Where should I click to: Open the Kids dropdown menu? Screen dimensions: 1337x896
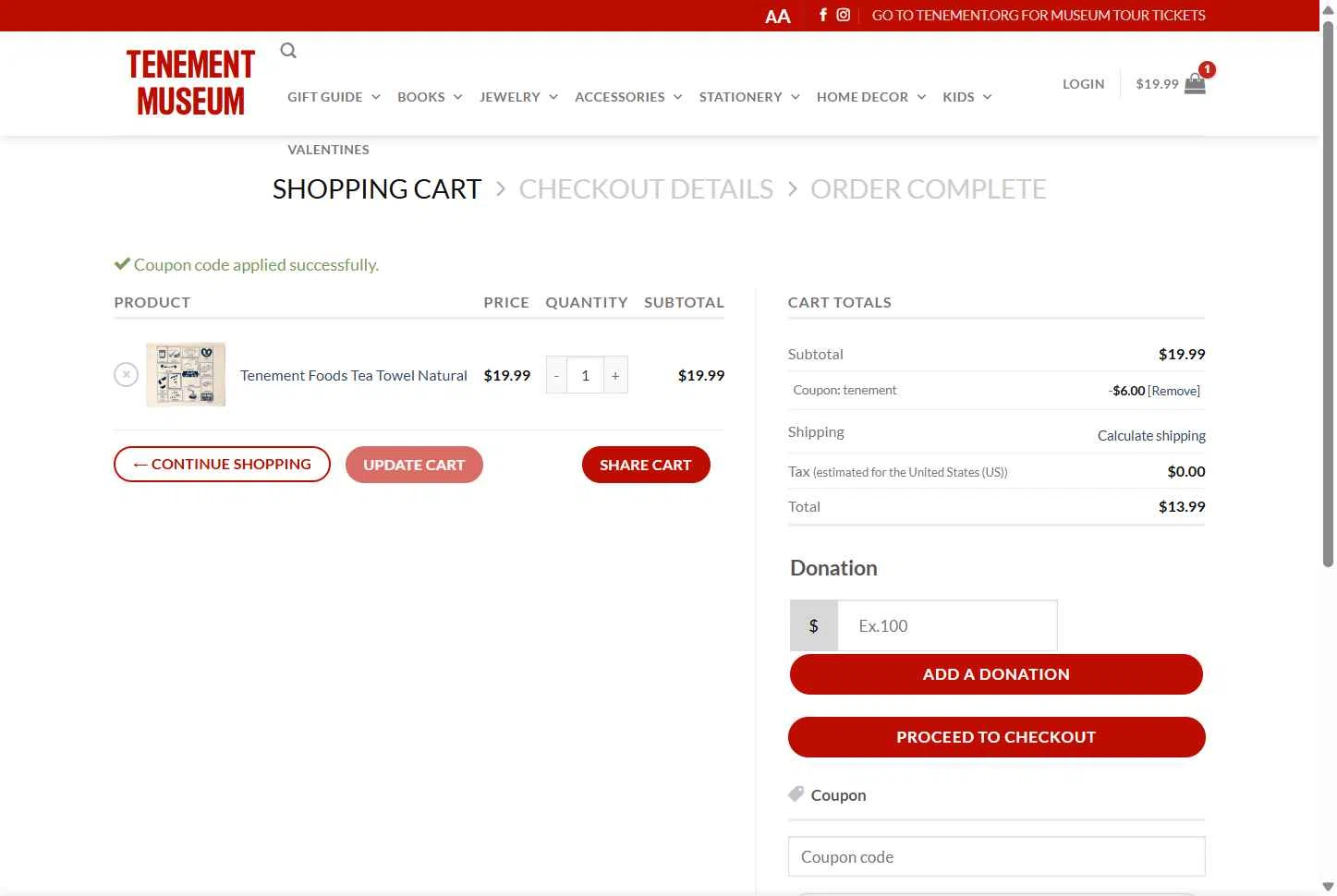[x=967, y=97]
